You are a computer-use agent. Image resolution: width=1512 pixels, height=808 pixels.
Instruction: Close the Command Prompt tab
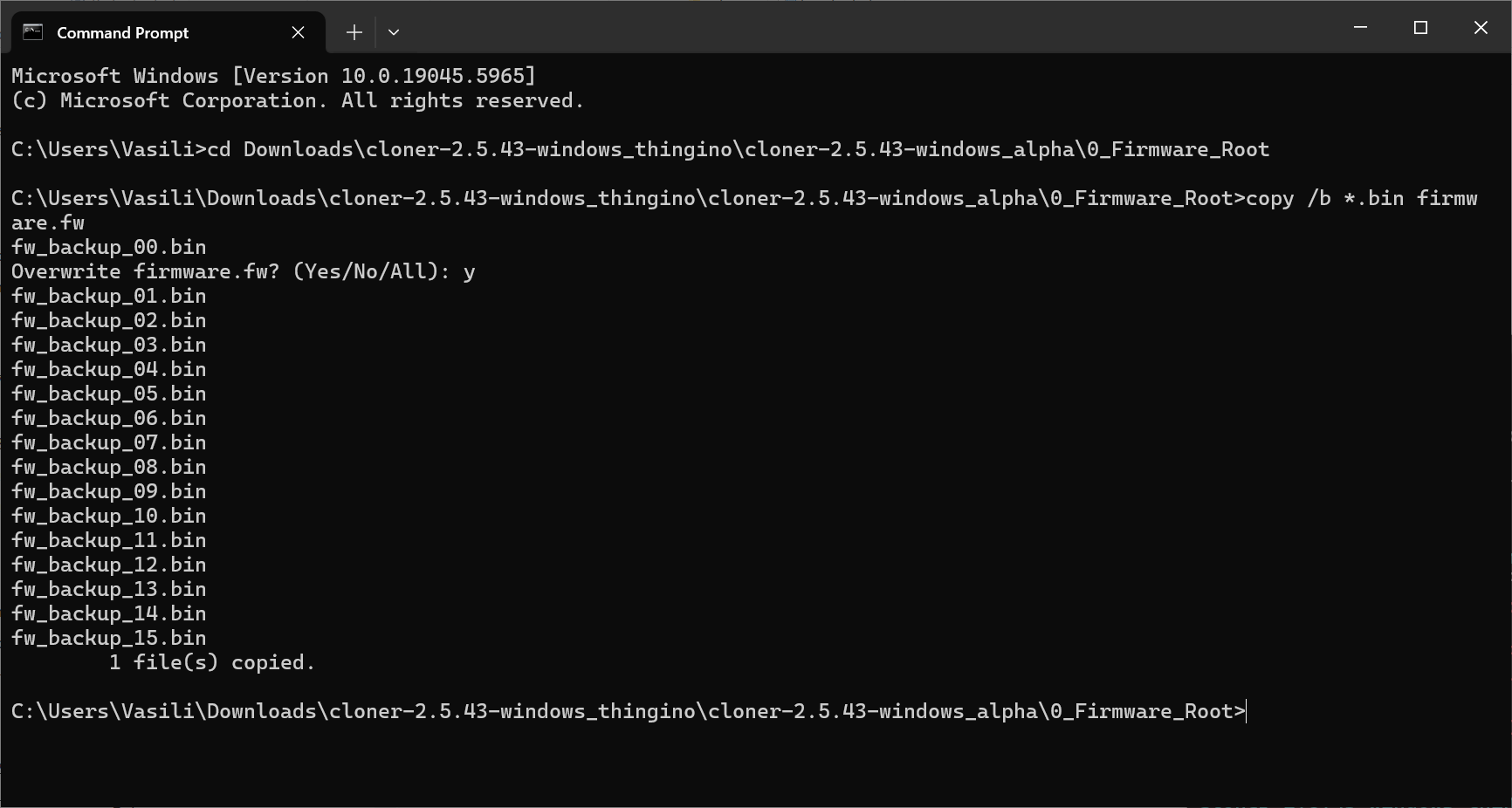(x=298, y=32)
